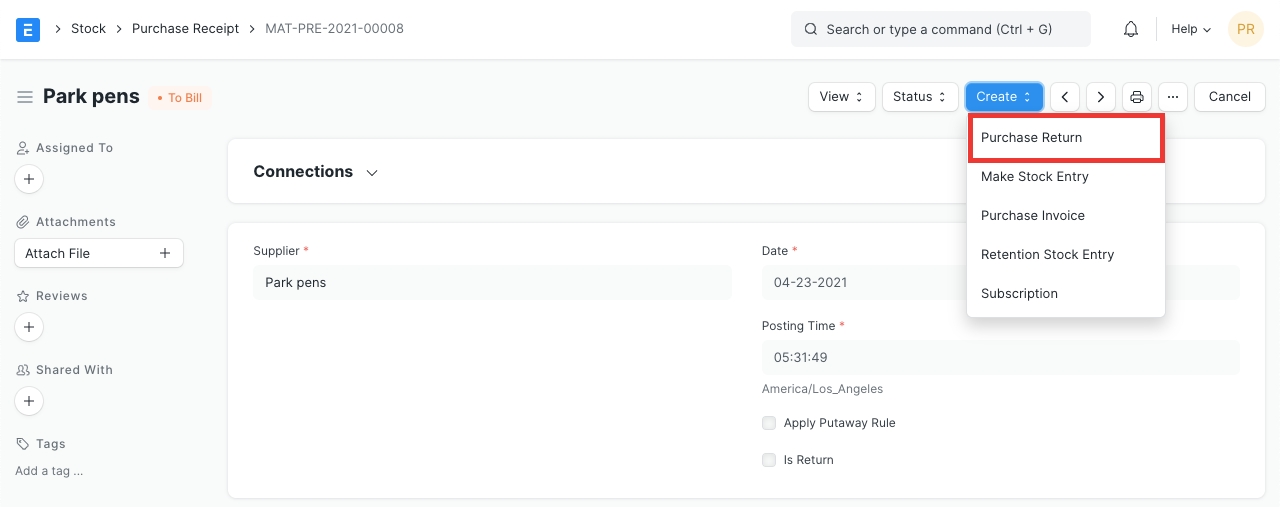This screenshot has height=507, width=1280.
Task: Enable the Apply Putaway Rule checkbox
Action: pos(769,423)
